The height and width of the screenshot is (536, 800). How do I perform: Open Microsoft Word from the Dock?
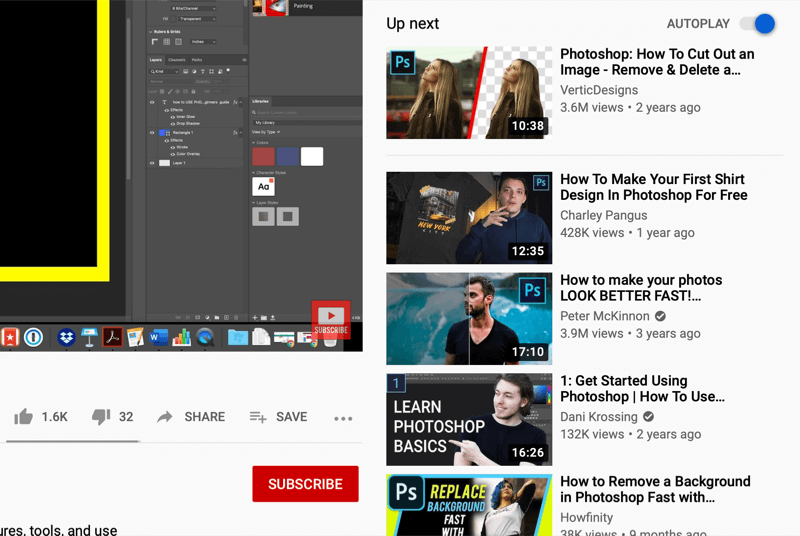(158, 337)
